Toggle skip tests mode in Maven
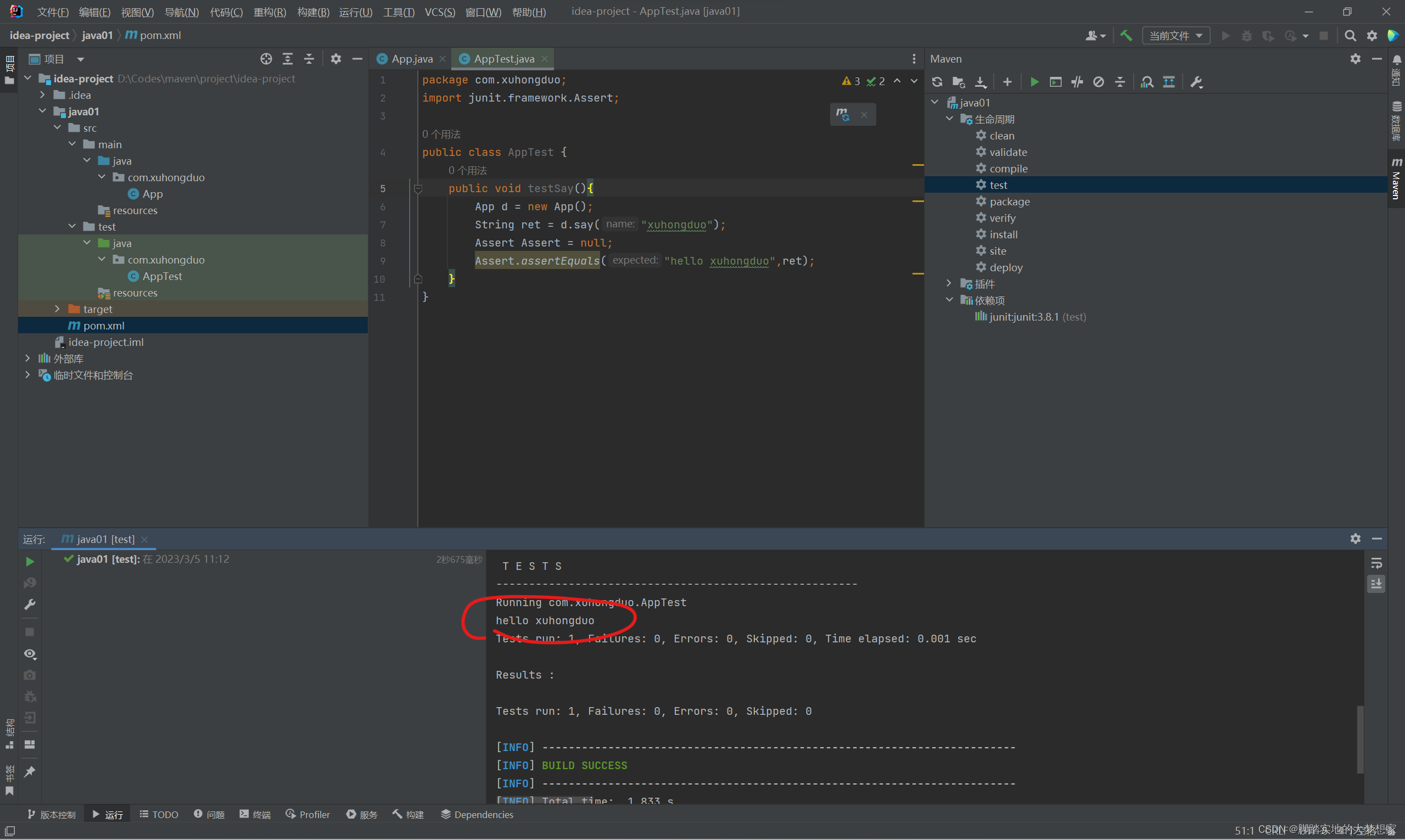The height and width of the screenshot is (840, 1405). (x=1099, y=82)
